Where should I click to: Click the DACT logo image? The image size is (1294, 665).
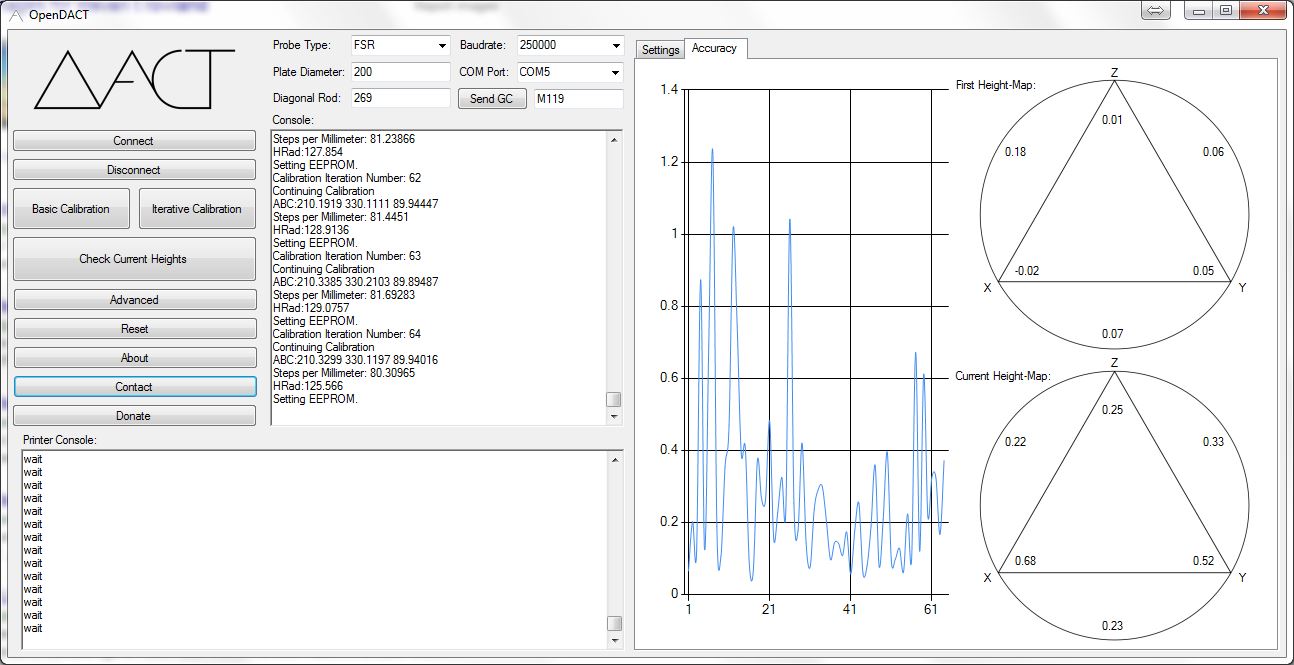(x=134, y=79)
